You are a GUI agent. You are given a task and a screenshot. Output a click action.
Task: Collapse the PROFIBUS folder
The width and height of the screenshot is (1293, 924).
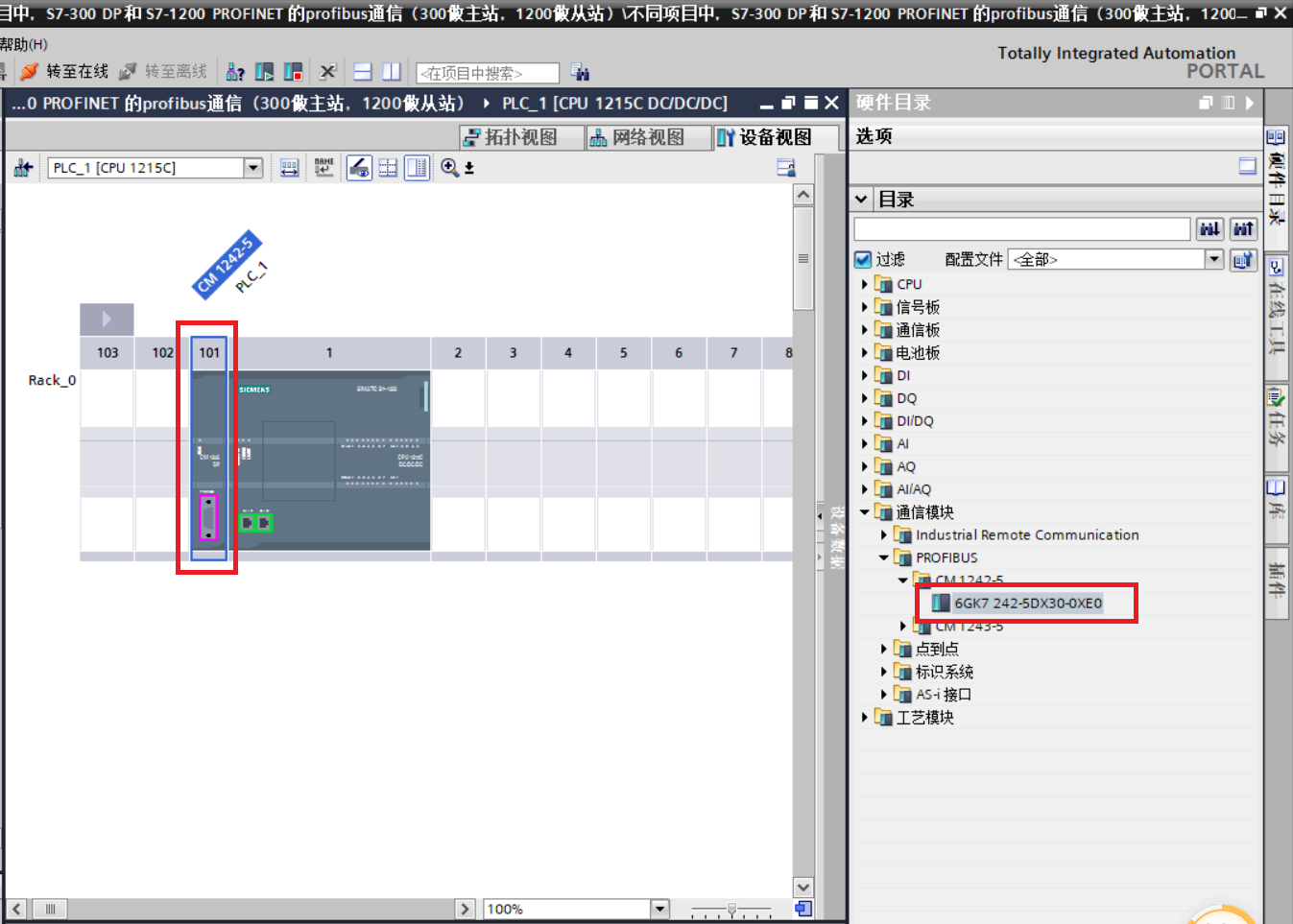884,557
